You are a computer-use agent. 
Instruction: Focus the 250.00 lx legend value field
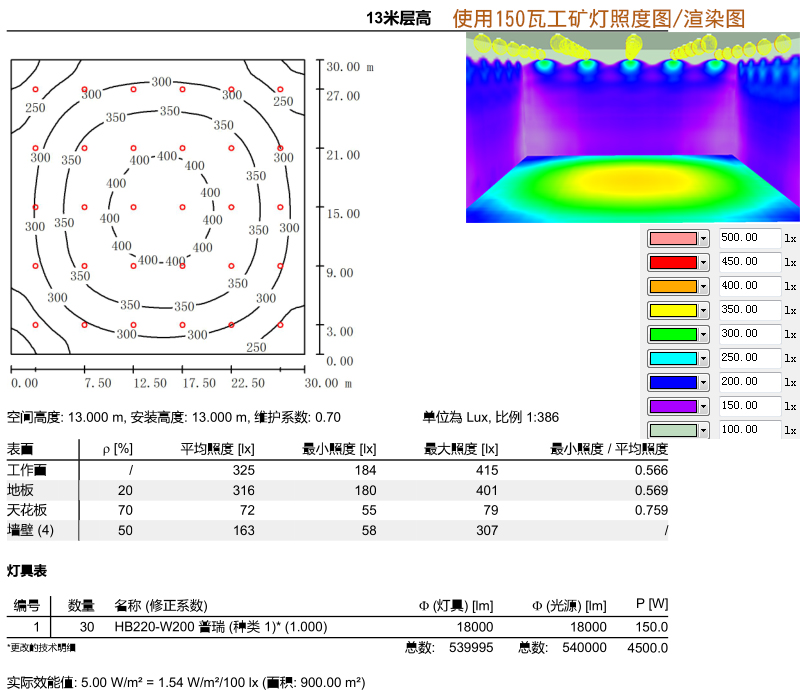click(x=749, y=358)
